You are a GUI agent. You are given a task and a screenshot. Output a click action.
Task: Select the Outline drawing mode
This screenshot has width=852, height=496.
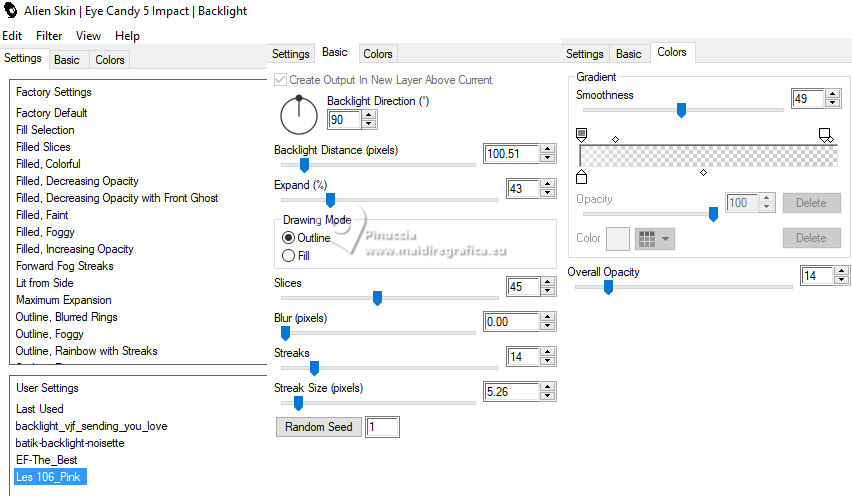[x=289, y=238]
